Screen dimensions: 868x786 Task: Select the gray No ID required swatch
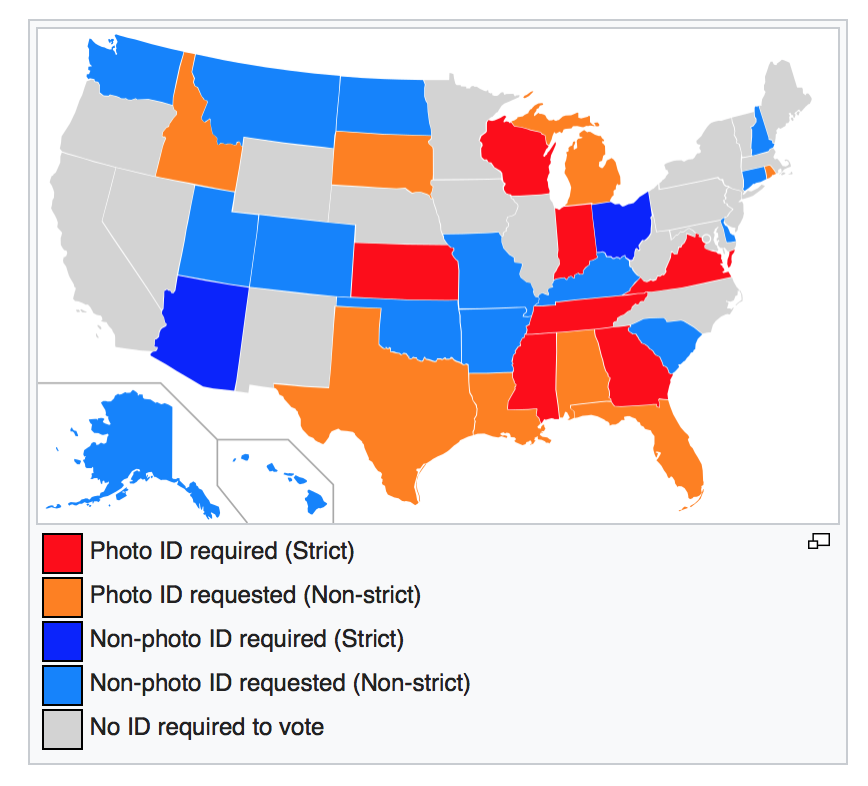[63, 729]
